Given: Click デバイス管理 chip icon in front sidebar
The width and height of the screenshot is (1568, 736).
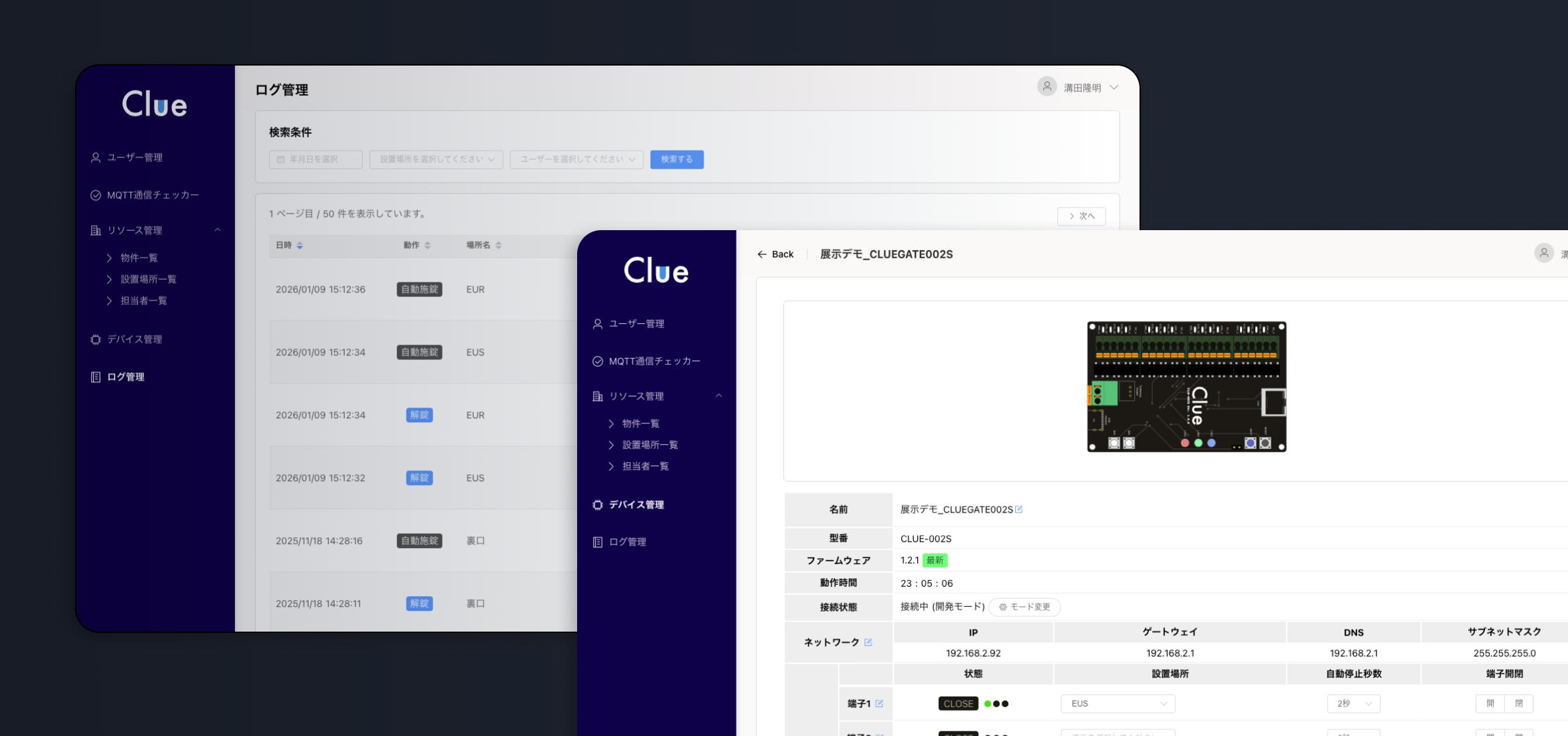Looking at the screenshot, I should [x=598, y=505].
